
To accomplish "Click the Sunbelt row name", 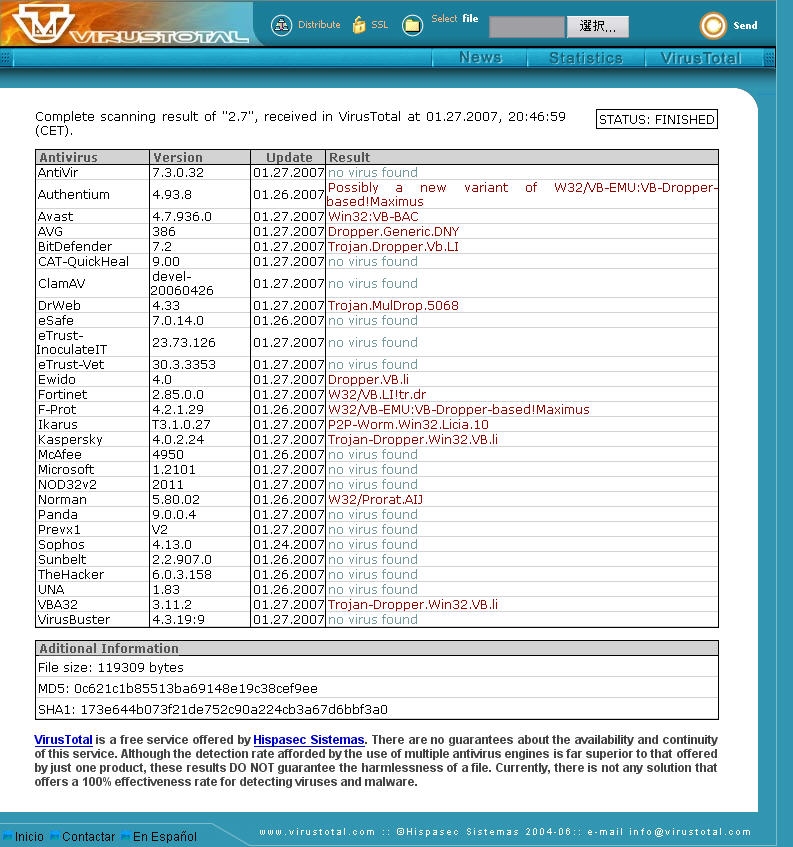I will click(x=62, y=560).
